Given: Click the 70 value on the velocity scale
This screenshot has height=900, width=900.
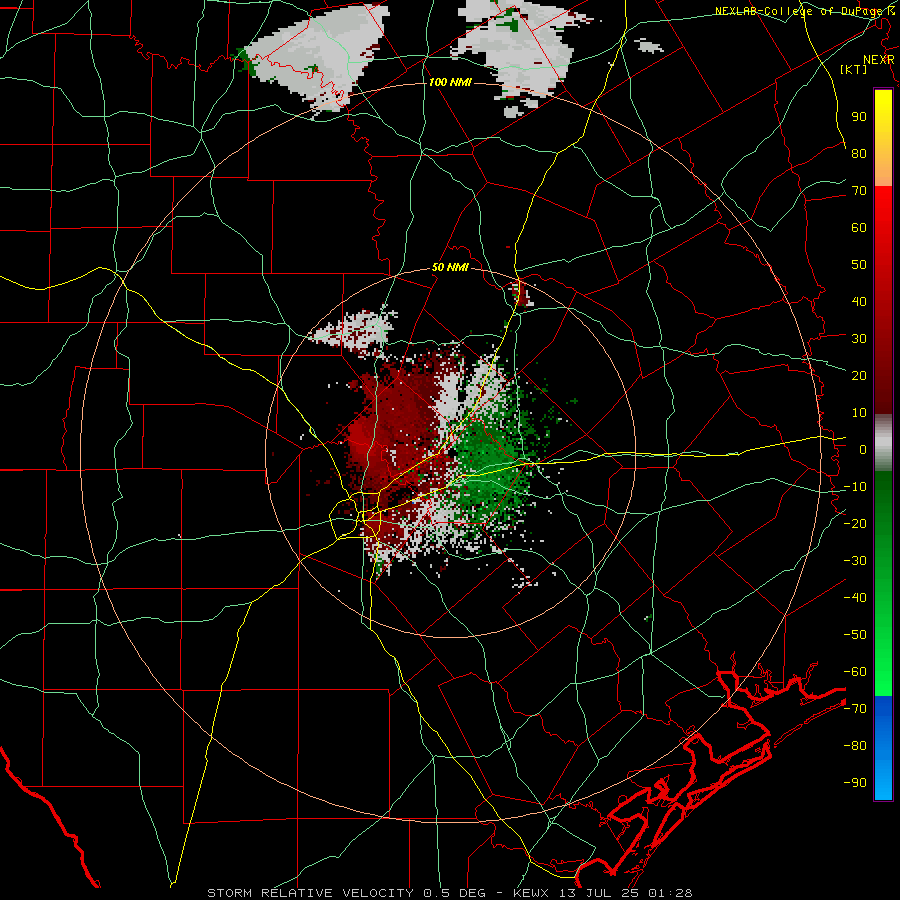Looking at the screenshot, I should click(859, 191).
